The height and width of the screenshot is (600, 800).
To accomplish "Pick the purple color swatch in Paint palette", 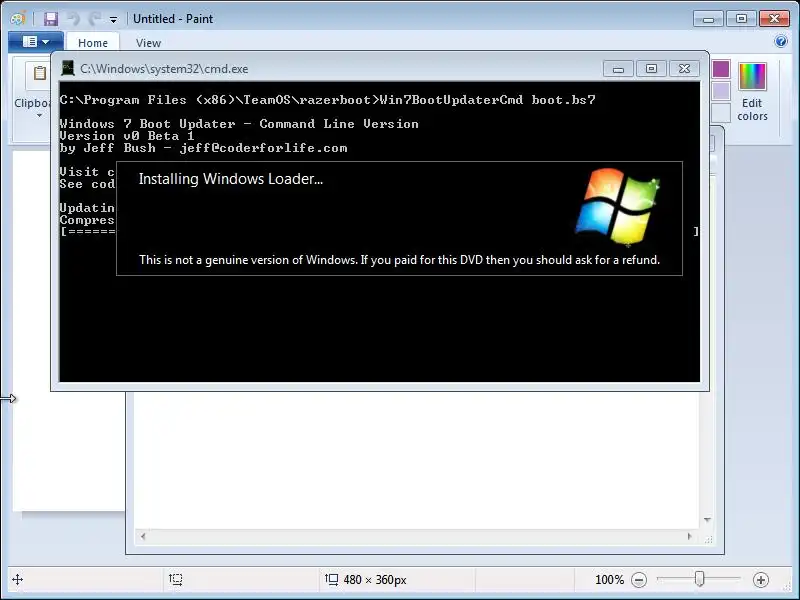I will click(721, 69).
